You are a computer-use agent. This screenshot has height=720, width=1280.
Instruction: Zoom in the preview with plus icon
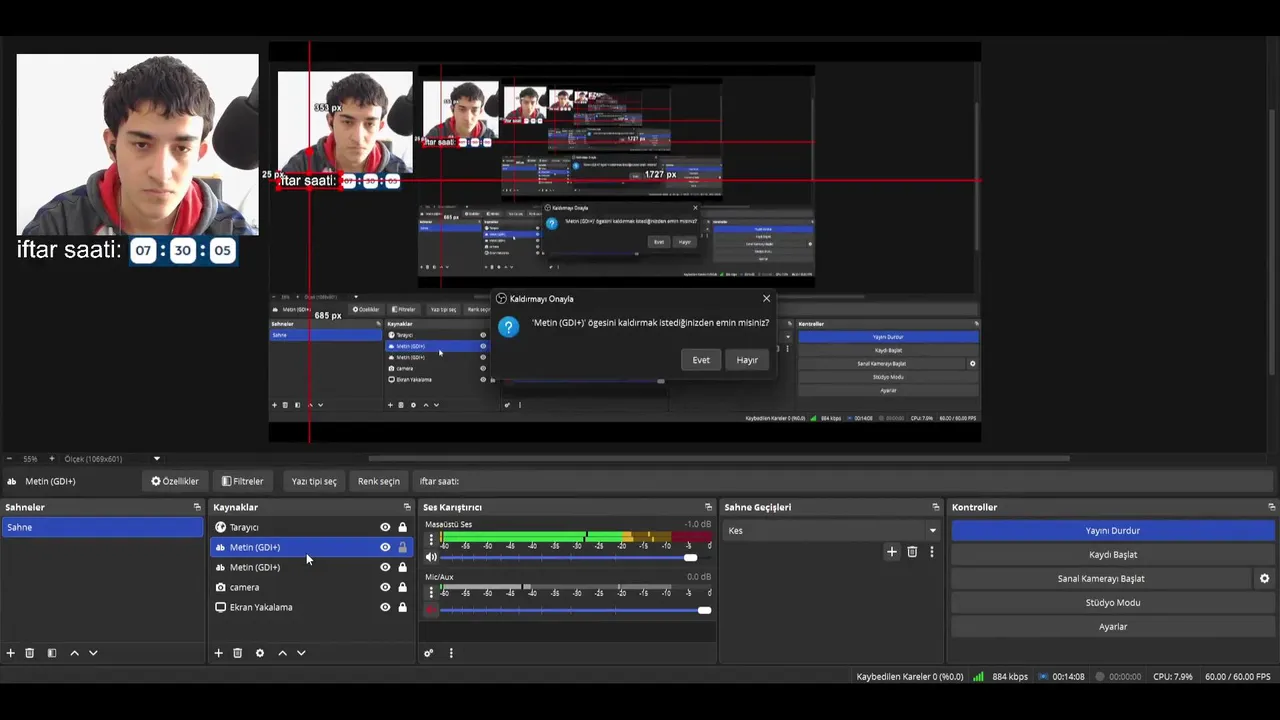(52, 459)
